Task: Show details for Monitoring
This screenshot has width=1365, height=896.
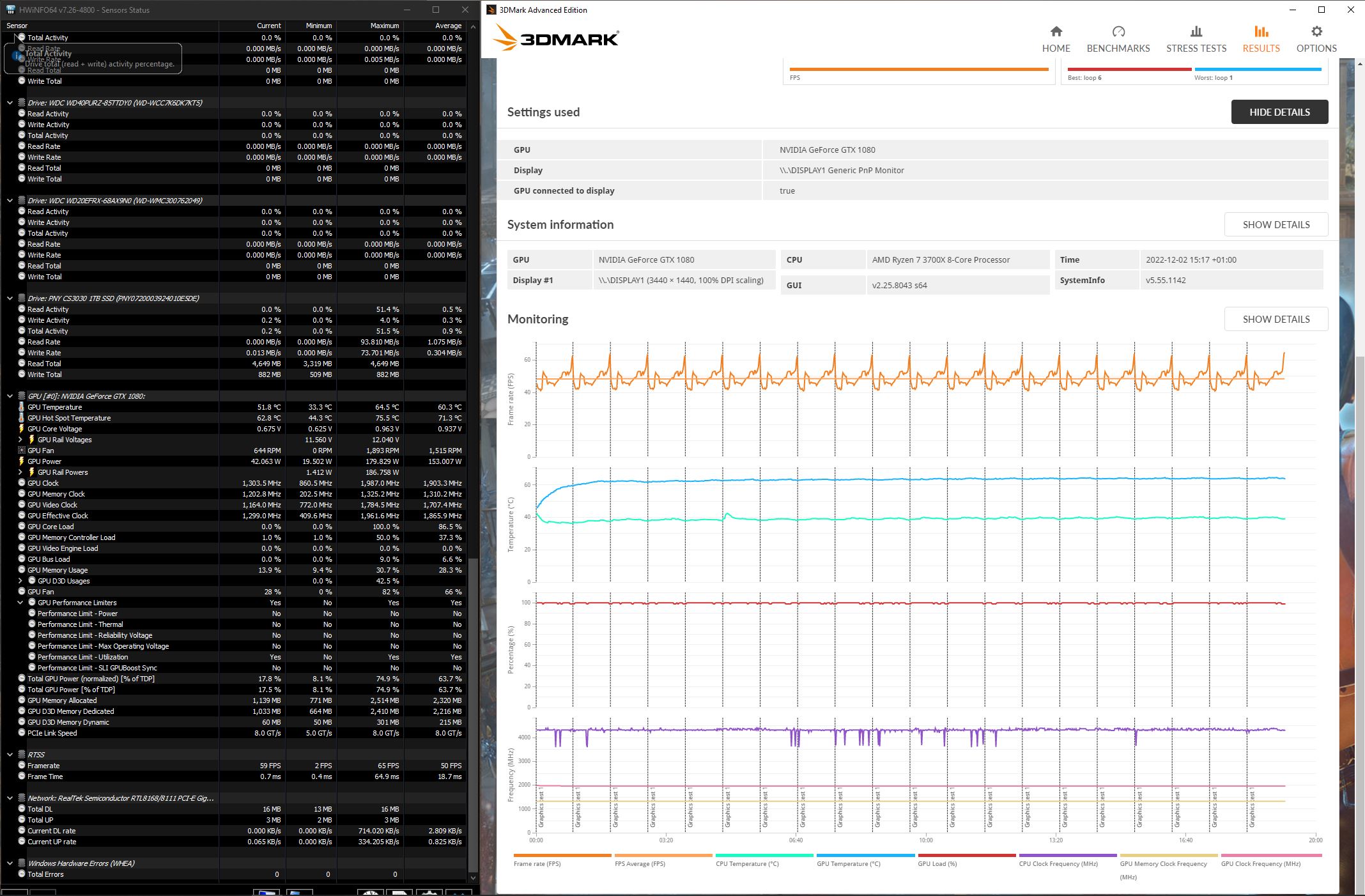Action: [x=1276, y=319]
